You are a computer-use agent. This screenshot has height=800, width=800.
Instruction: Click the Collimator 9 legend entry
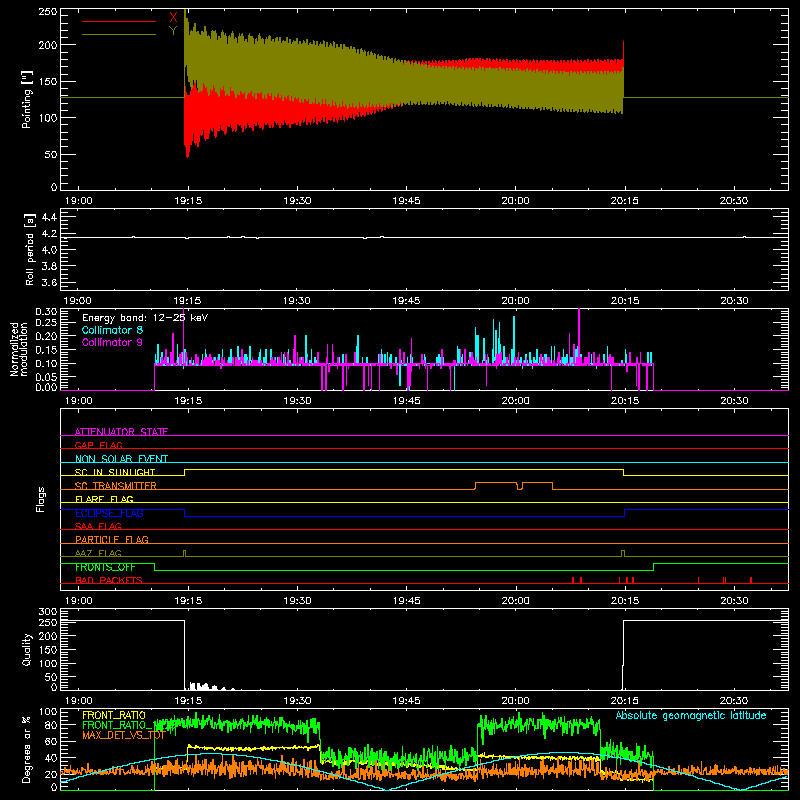pos(112,342)
